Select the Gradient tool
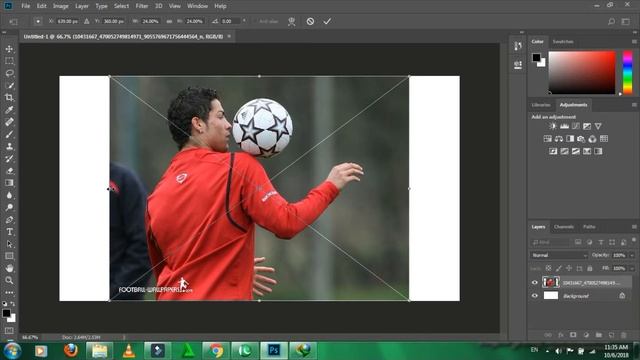The width and height of the screenshot is (640, 360). coord(9,183)
